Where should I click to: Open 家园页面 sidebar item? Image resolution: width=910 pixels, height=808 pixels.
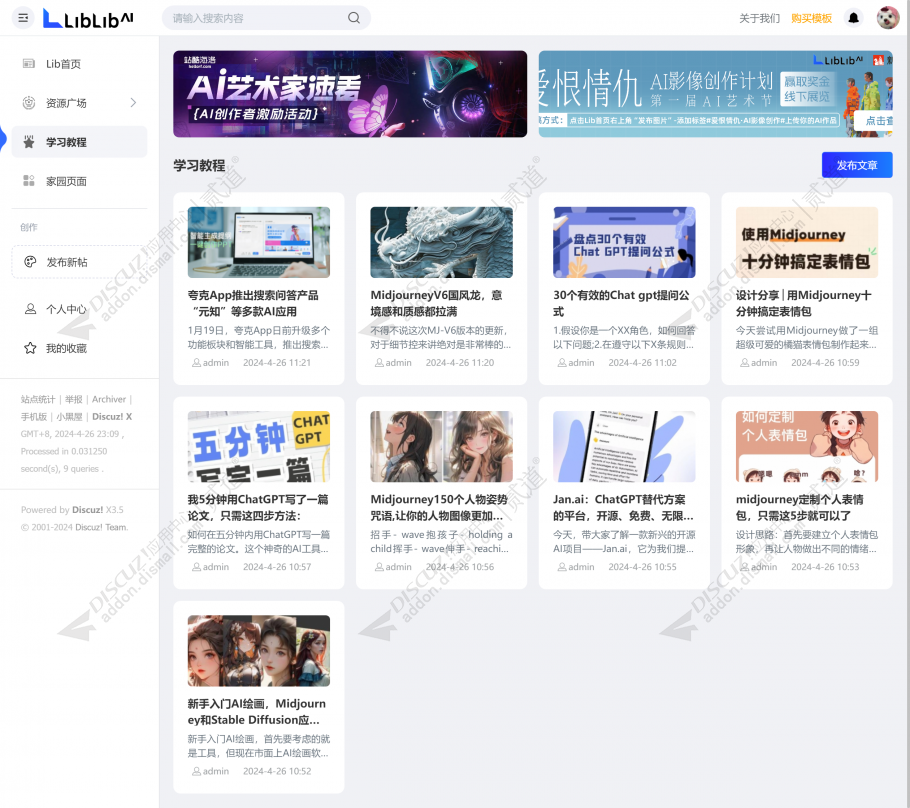pyautogui.click(x=80, y=181)
